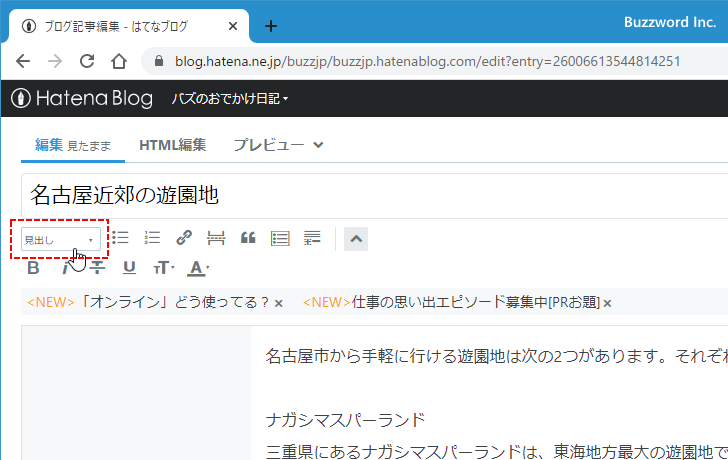
Task: Insert table of contents icon
Action: point(280,238)
